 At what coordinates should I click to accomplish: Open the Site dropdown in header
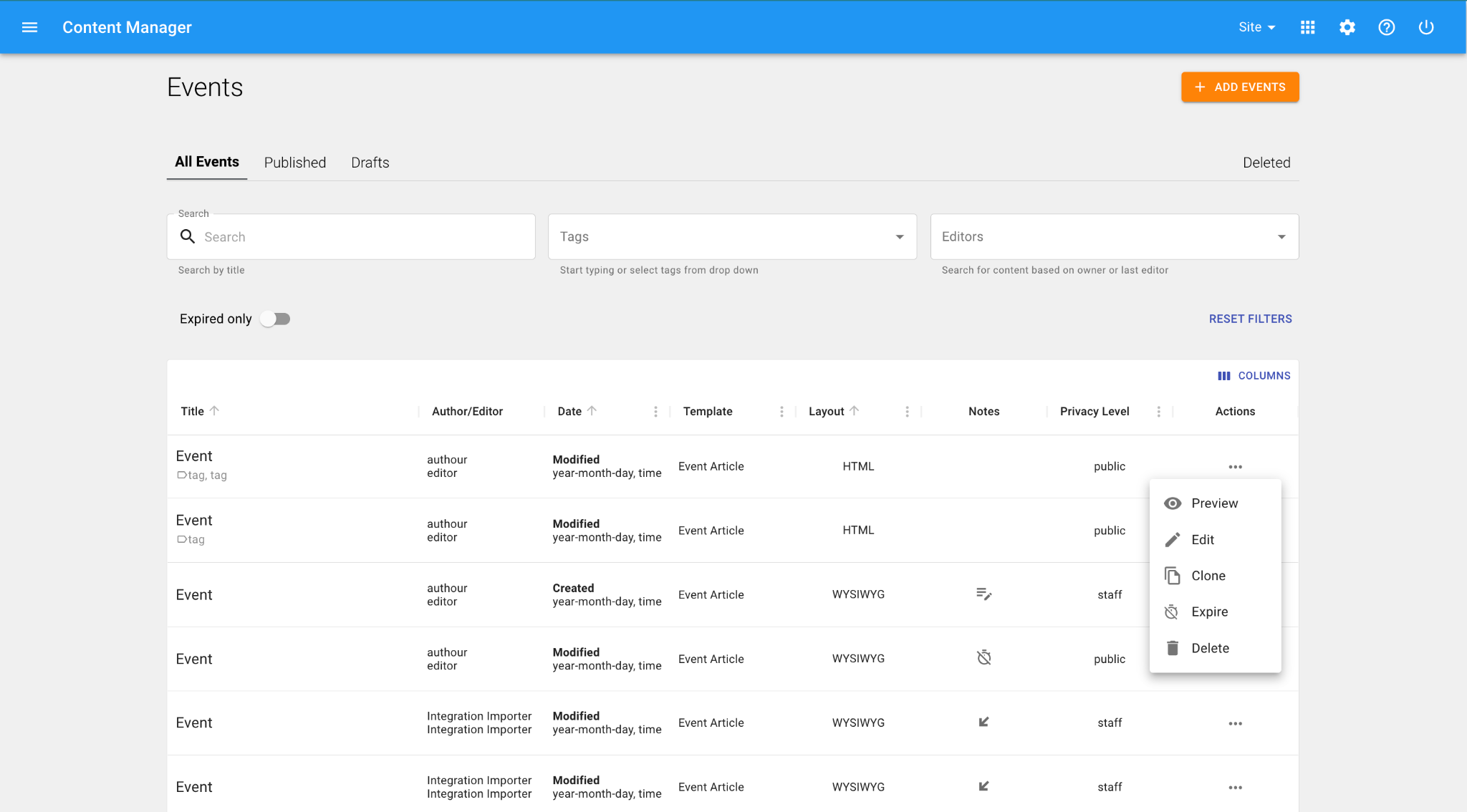point(1256,27)
